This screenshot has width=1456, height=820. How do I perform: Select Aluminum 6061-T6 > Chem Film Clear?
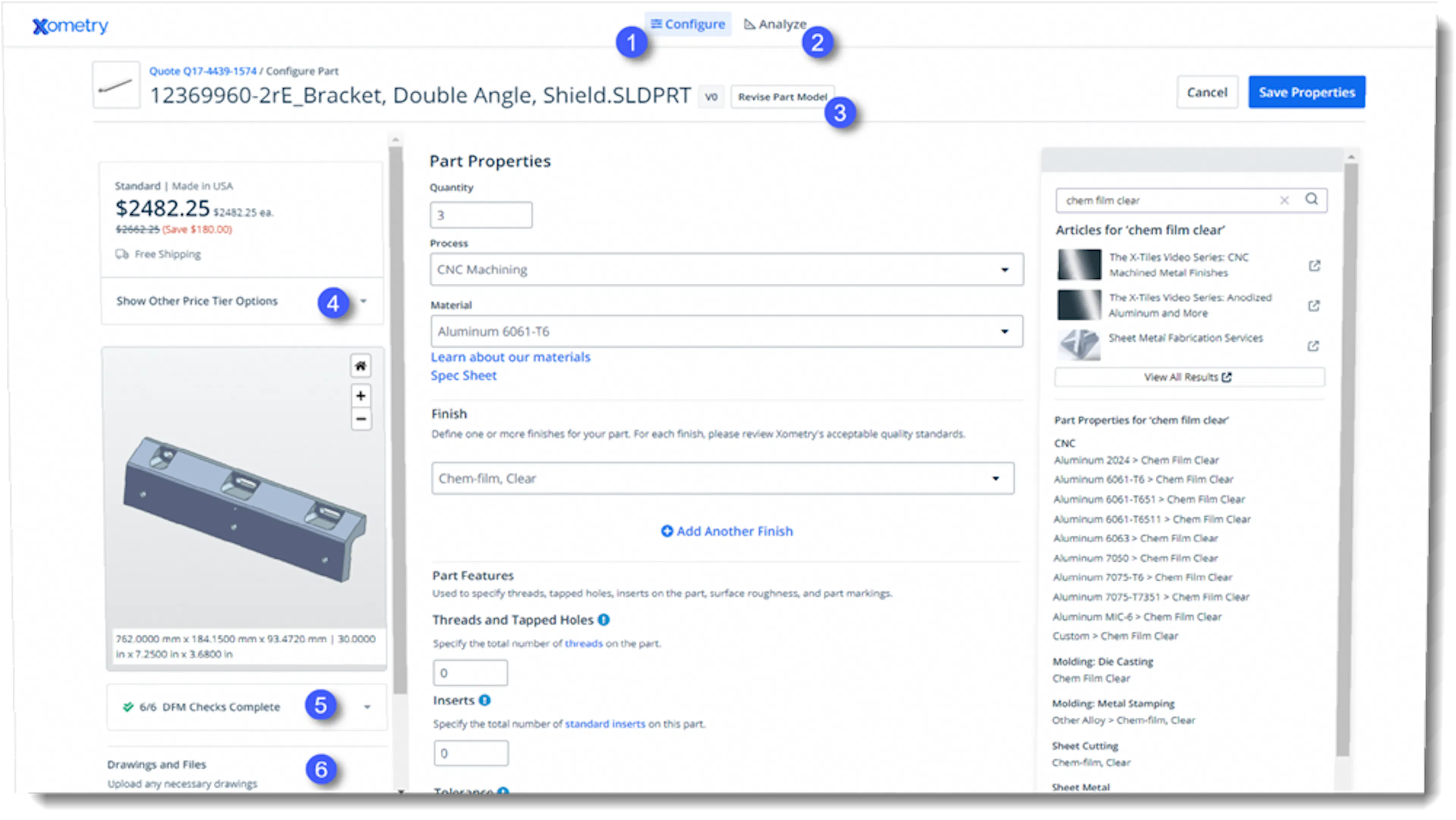click(1144, 479)
